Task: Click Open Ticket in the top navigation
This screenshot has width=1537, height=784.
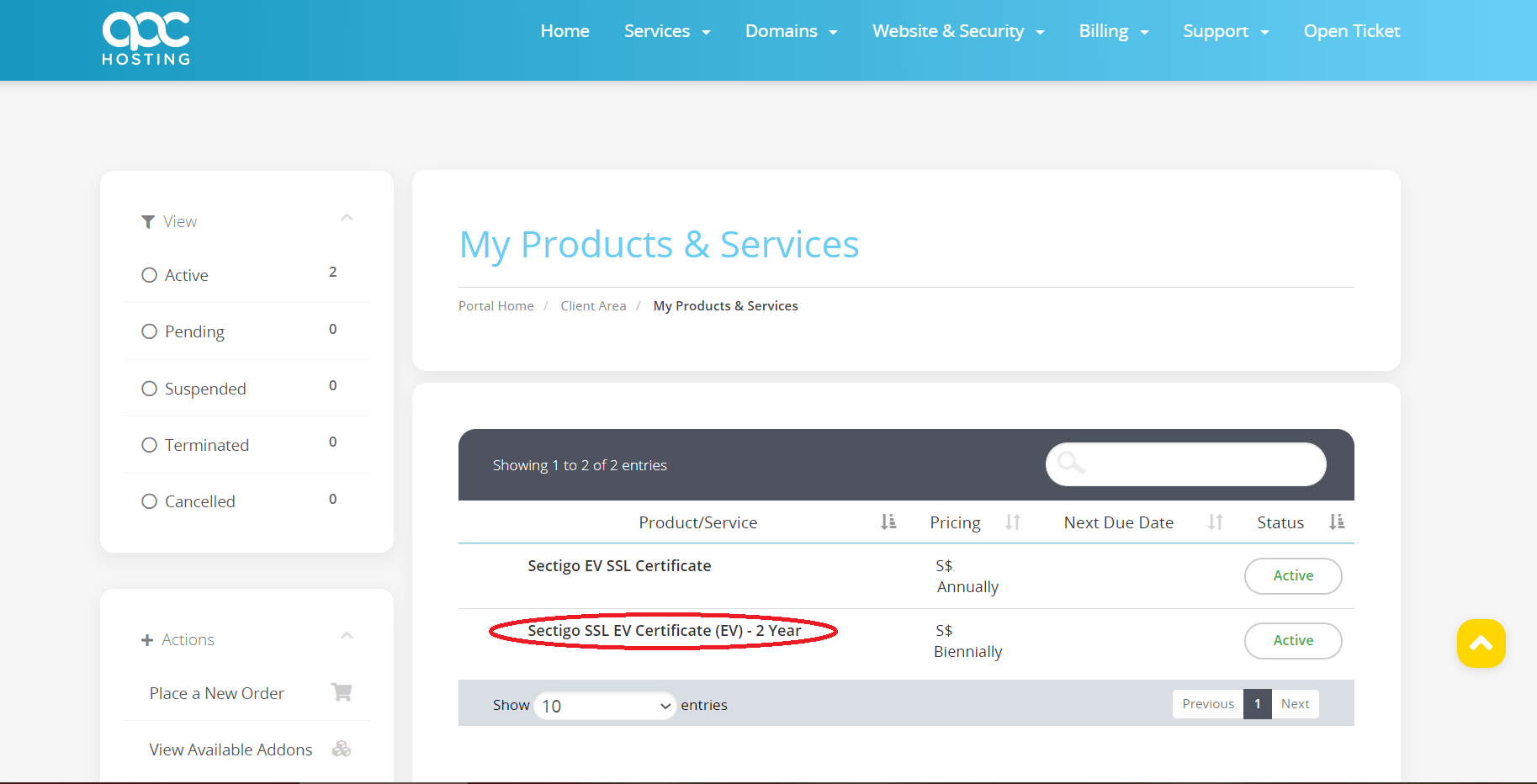Action: tap(1352, 31)
